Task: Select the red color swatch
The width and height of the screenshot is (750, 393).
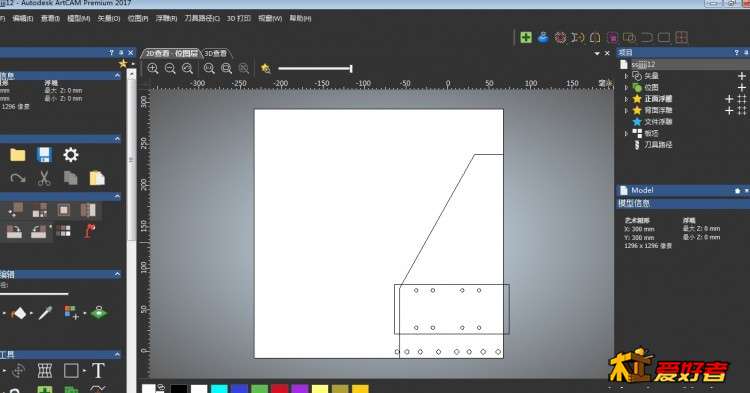Action: [280, 389]
